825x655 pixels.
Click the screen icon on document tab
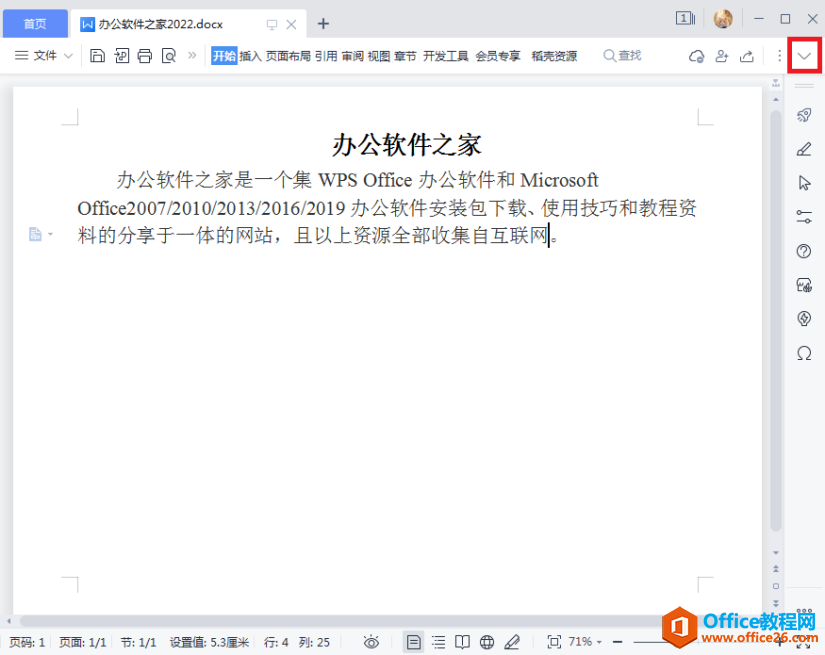coord(272,24)
